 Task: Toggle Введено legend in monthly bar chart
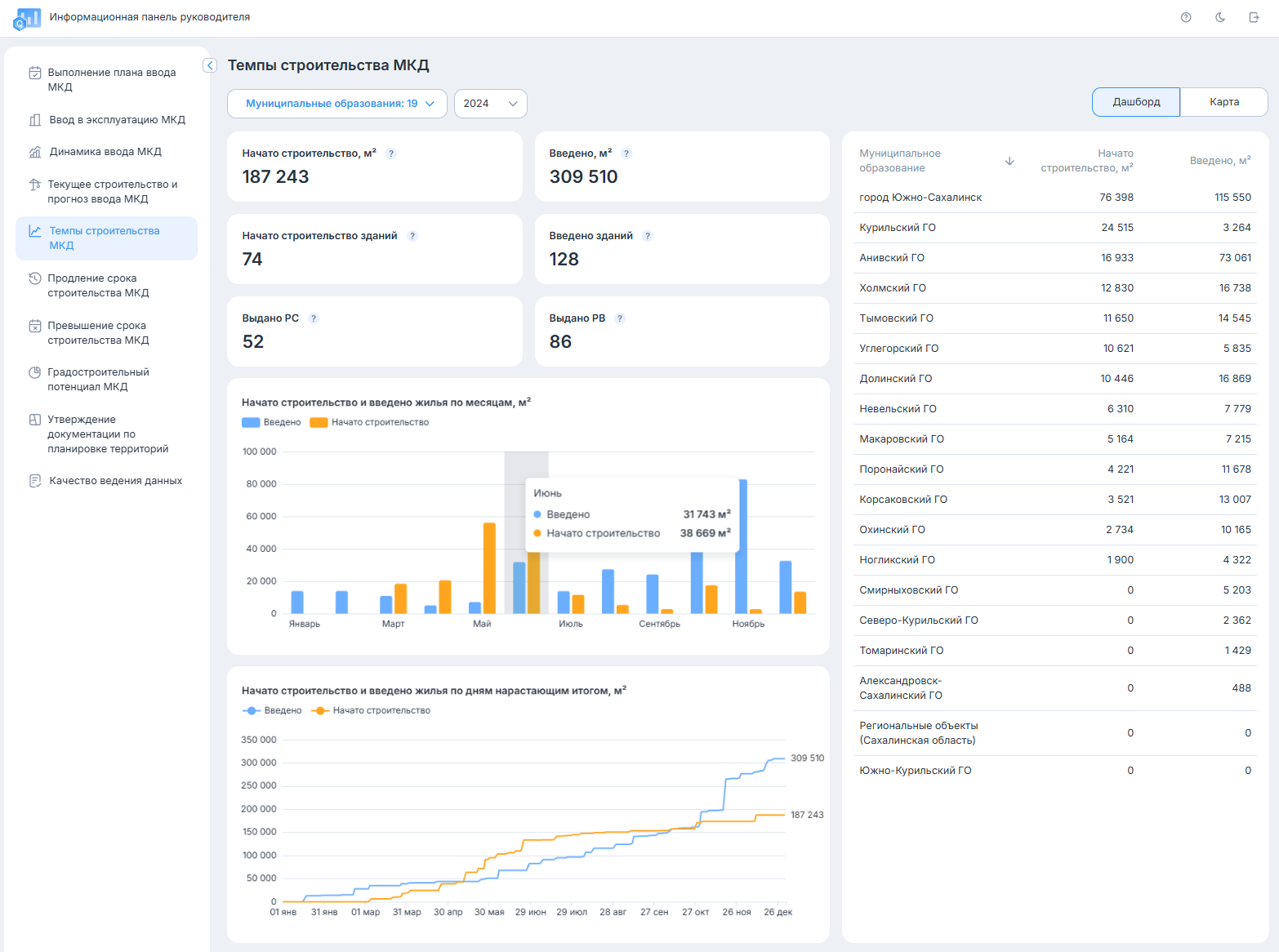coord(271,422)
